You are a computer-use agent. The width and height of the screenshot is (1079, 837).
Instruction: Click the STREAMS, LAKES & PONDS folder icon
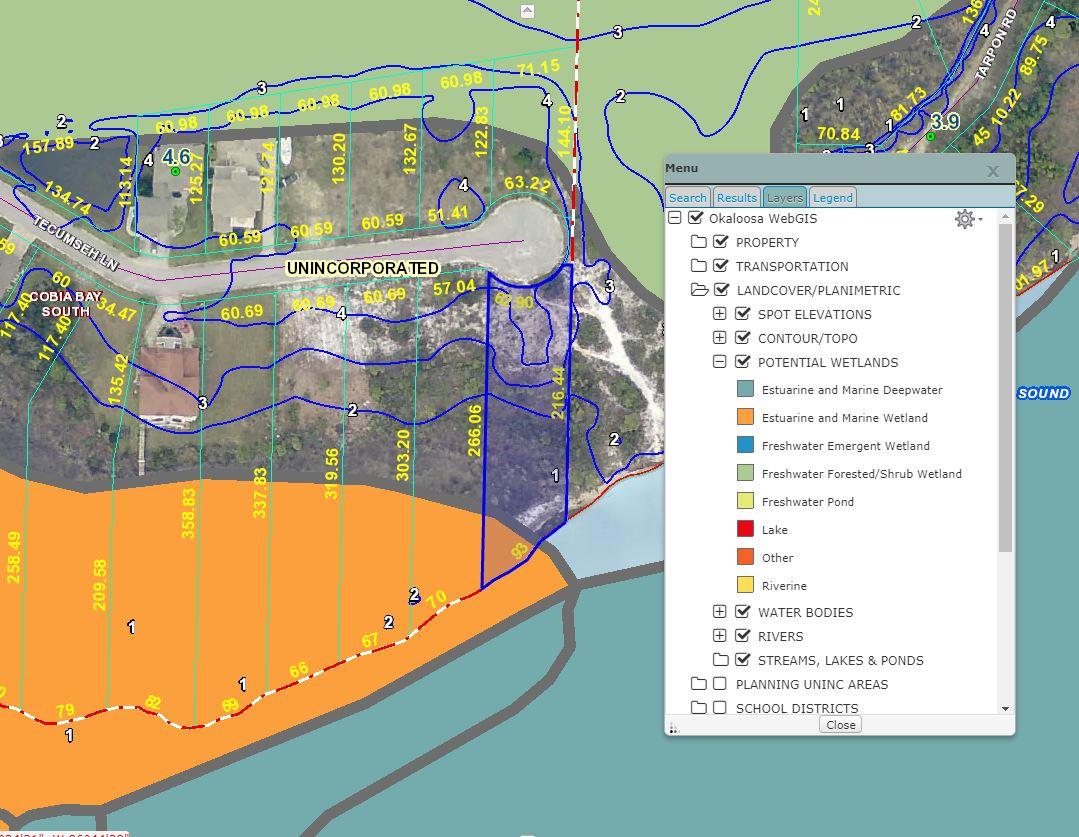pos(720,660)
